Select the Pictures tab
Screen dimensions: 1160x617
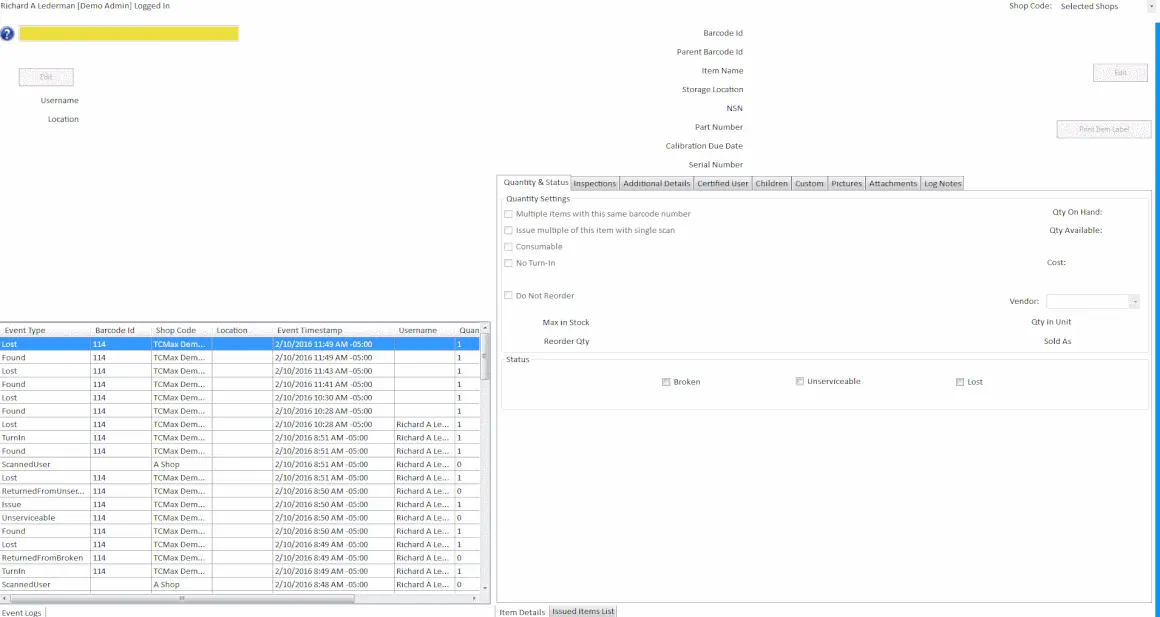tap(846, 184)
